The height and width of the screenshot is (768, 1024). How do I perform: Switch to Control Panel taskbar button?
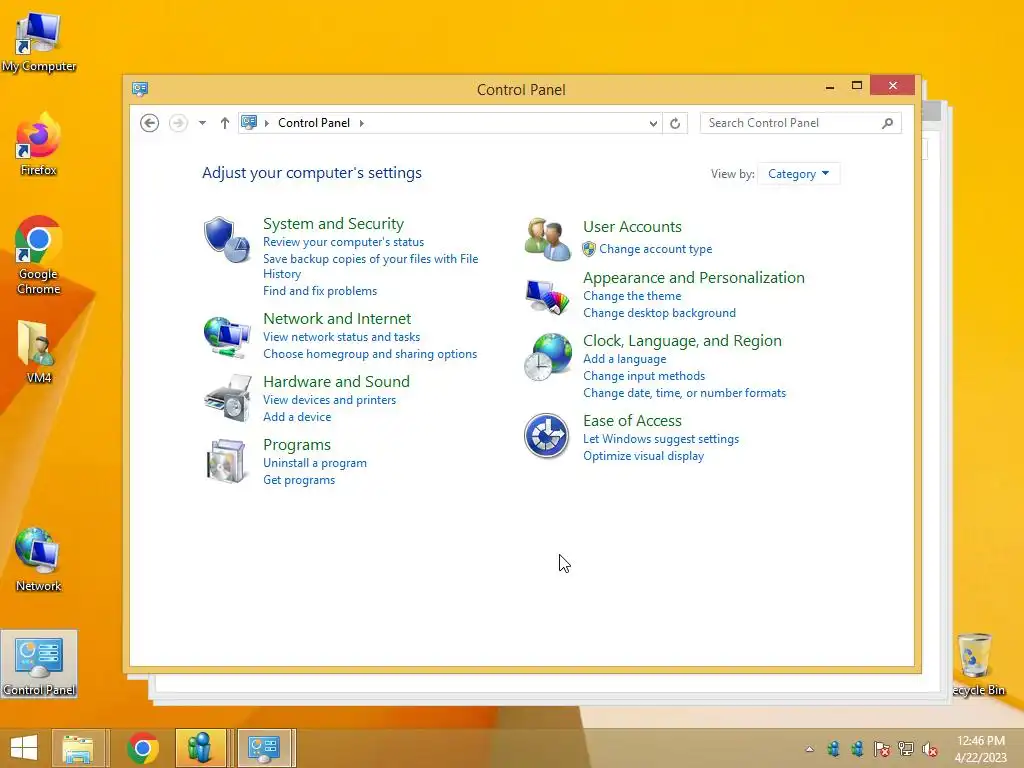coord(264,748)
